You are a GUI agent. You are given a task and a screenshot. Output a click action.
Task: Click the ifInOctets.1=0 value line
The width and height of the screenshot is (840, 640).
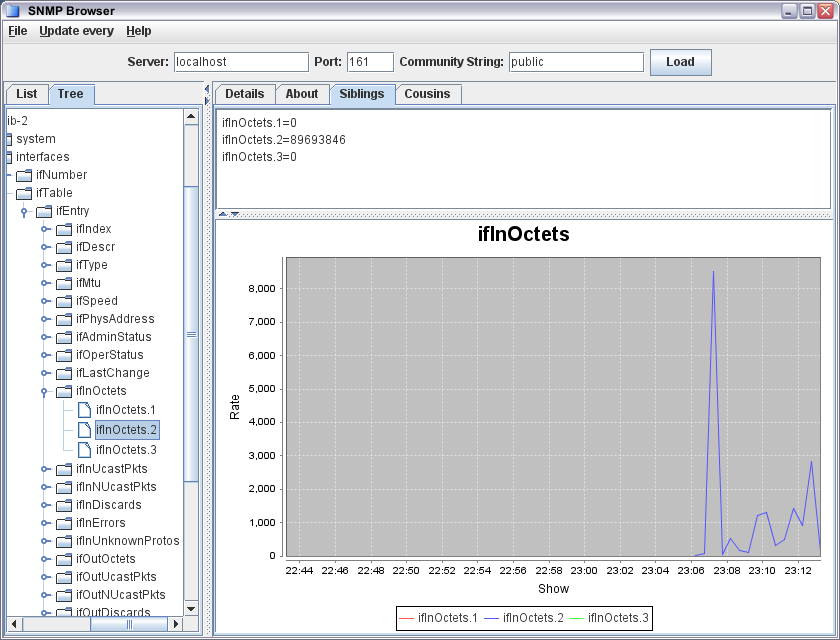(x=259, y=123)
